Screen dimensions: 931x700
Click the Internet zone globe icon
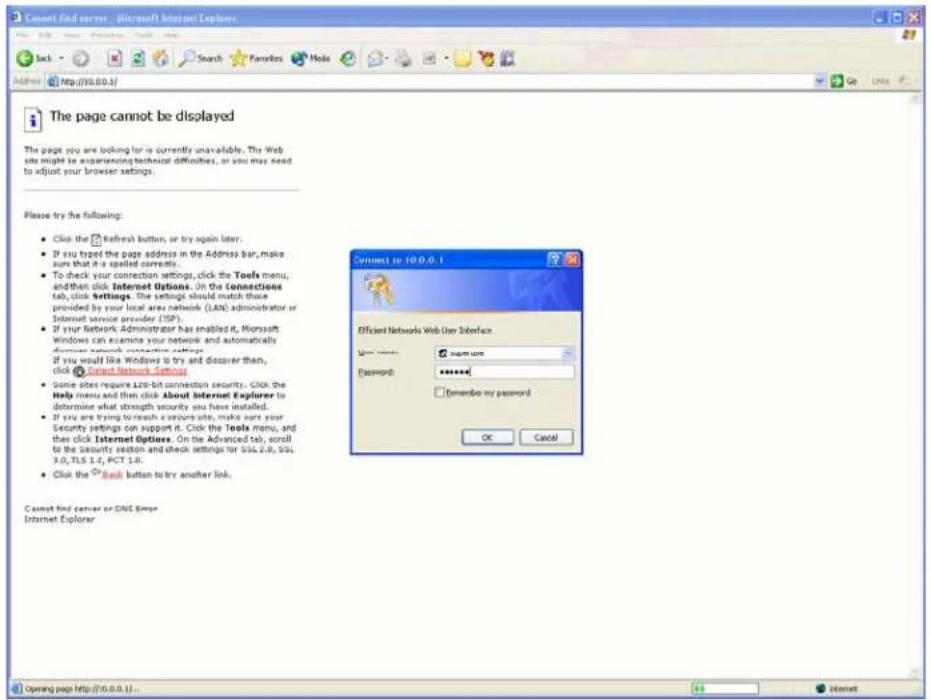pos(821,689)
